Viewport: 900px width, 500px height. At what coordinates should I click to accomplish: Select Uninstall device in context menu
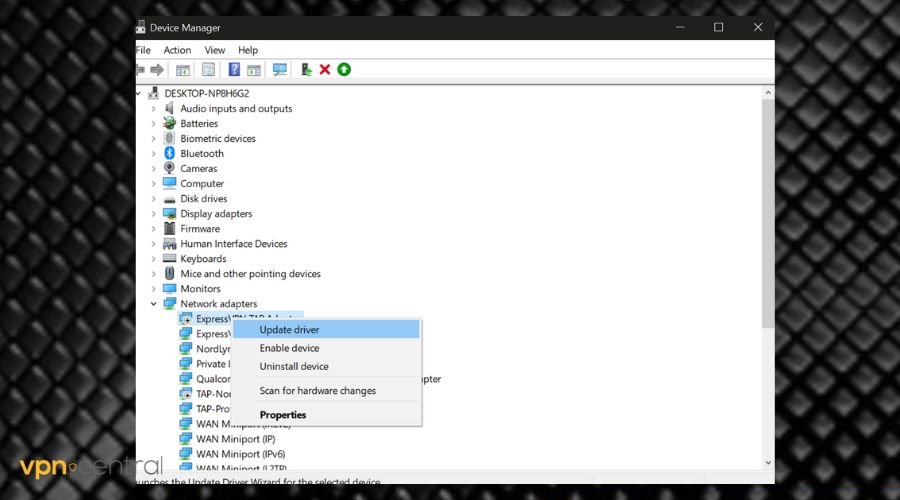coord(294,367)
